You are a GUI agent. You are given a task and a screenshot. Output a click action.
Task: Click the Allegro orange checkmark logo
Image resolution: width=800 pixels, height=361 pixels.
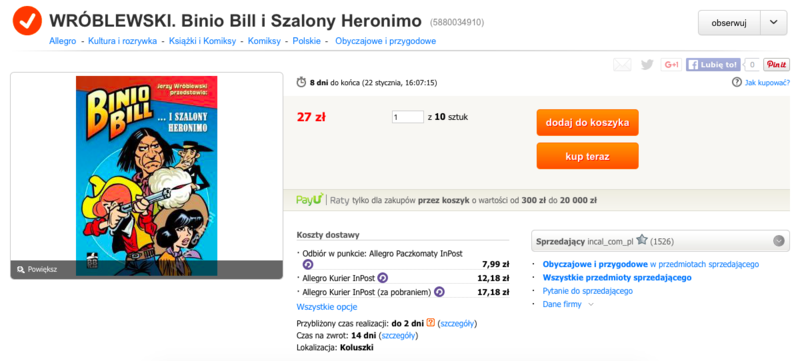coord(27,21)
